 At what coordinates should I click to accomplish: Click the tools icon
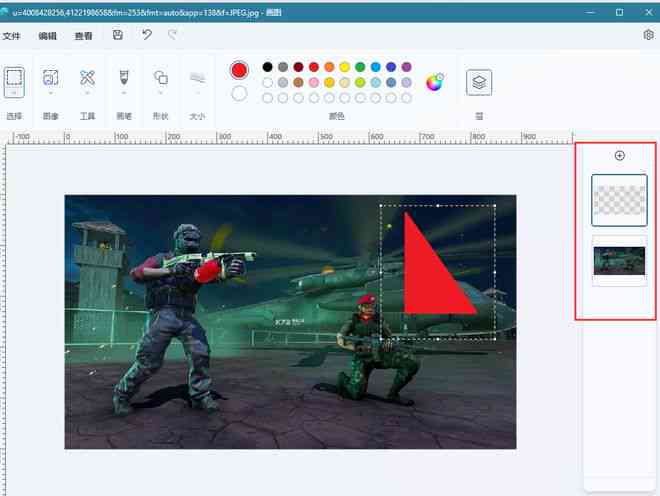(x=88, y=77)
